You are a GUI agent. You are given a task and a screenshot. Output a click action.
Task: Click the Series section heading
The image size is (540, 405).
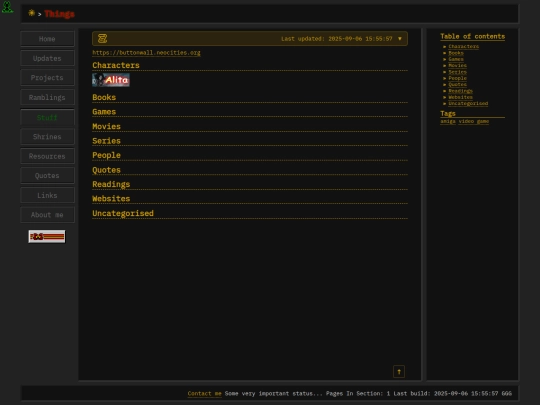pos(106,141)
